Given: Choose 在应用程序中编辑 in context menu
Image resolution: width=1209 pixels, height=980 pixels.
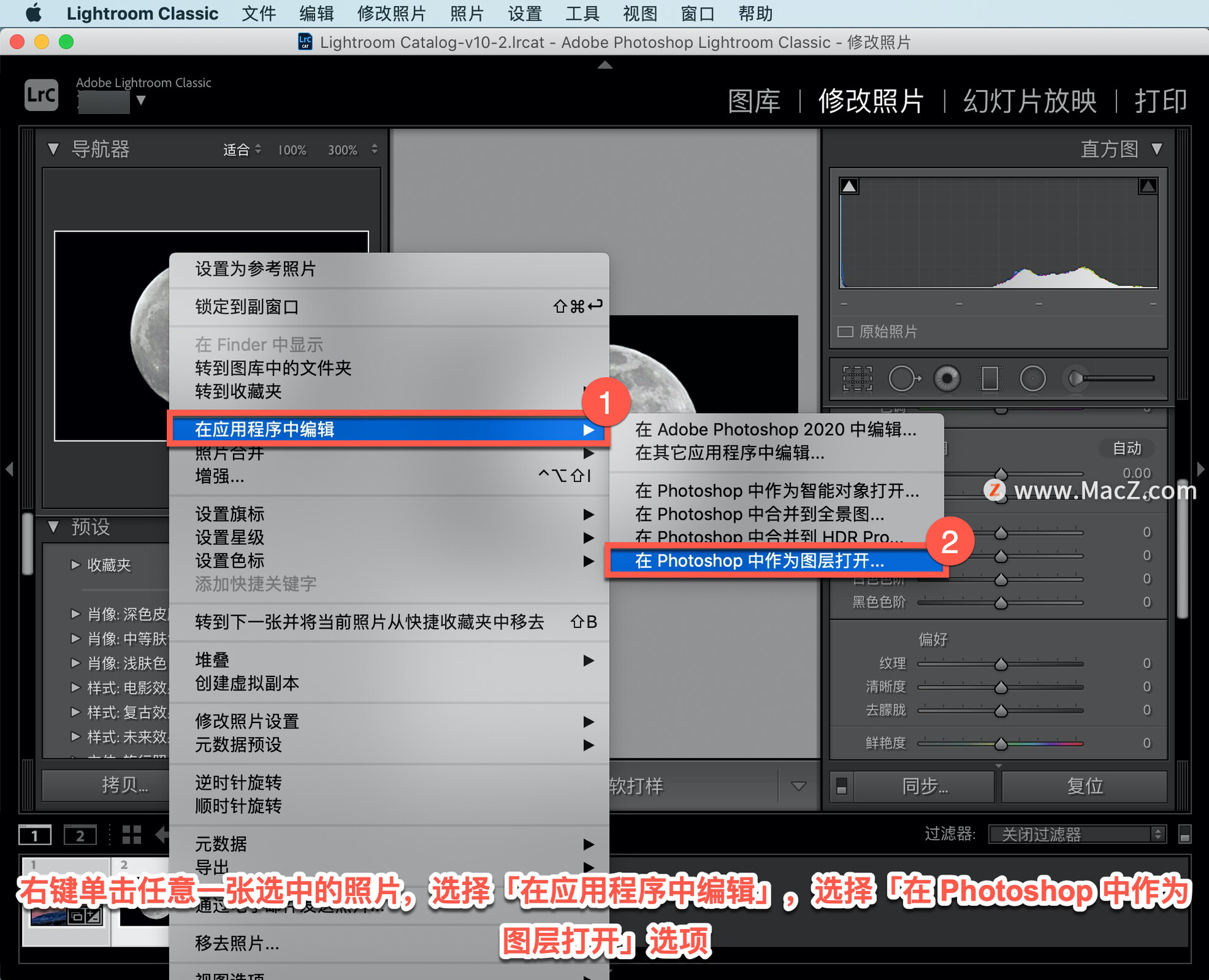Looking at the screenshot, I should [x=389, y=430].
